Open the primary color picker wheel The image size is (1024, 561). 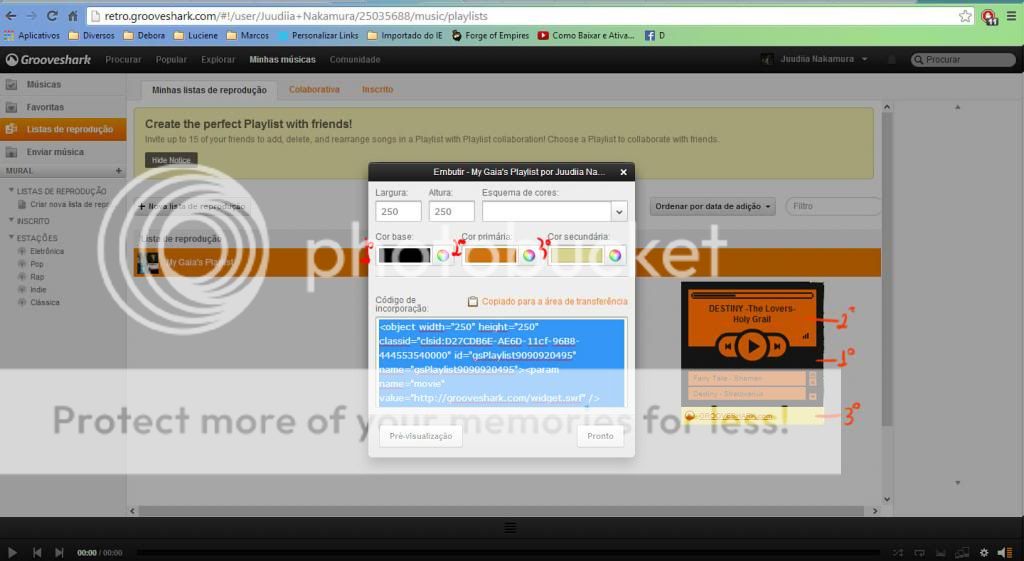[528, 255]
